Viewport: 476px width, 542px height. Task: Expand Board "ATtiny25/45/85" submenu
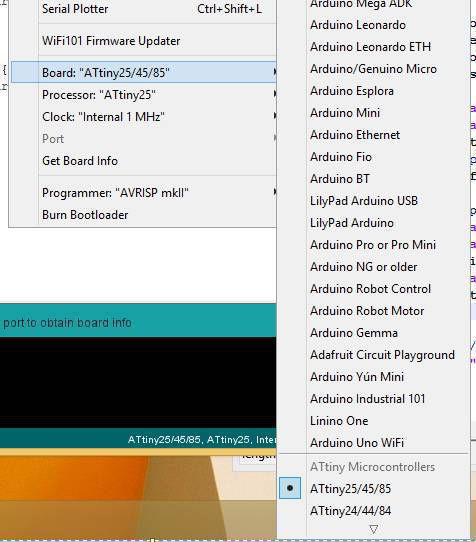pos(143,73)
